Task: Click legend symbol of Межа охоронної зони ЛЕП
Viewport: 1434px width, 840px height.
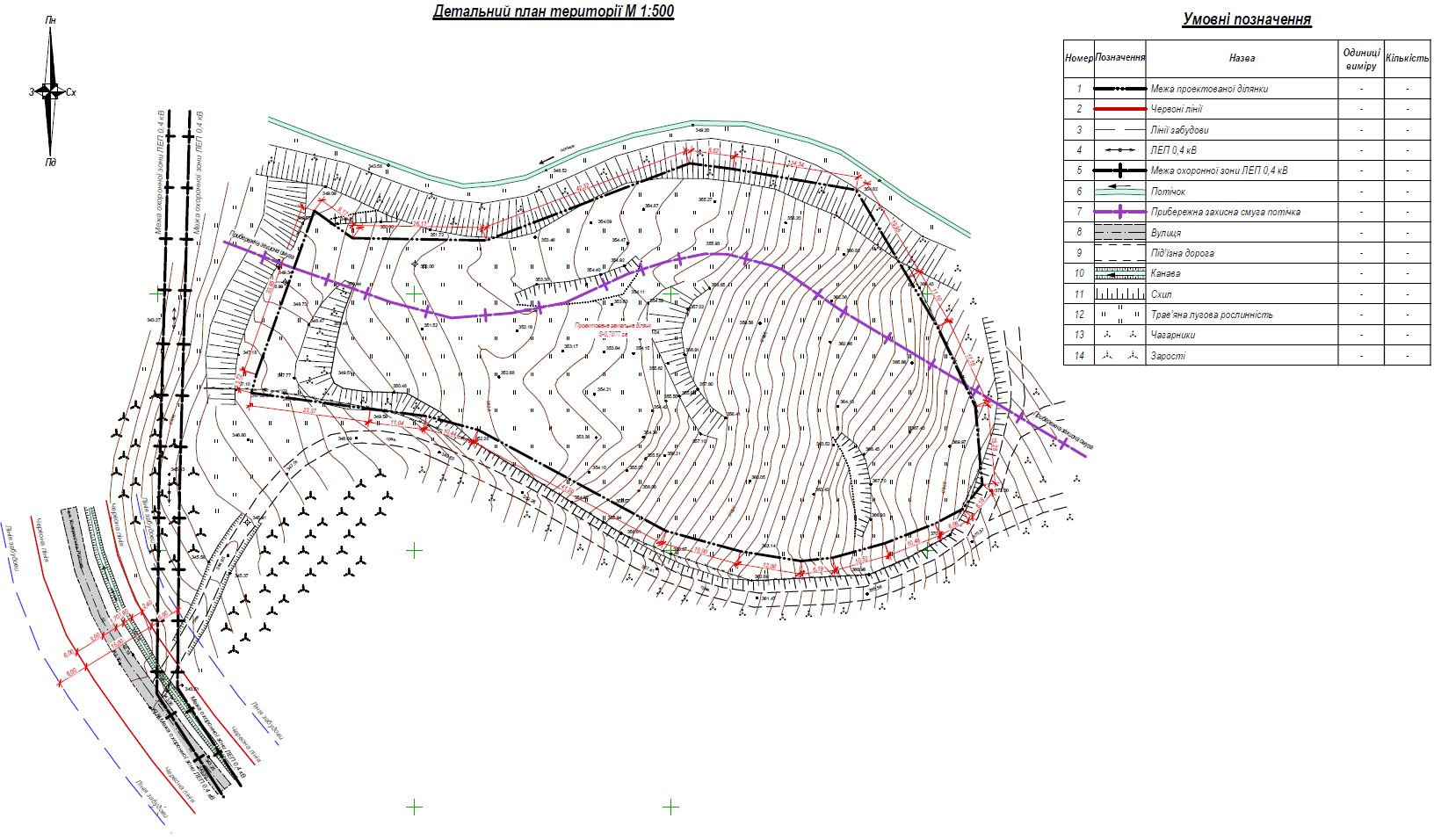Action: (x=1119, y=170)
